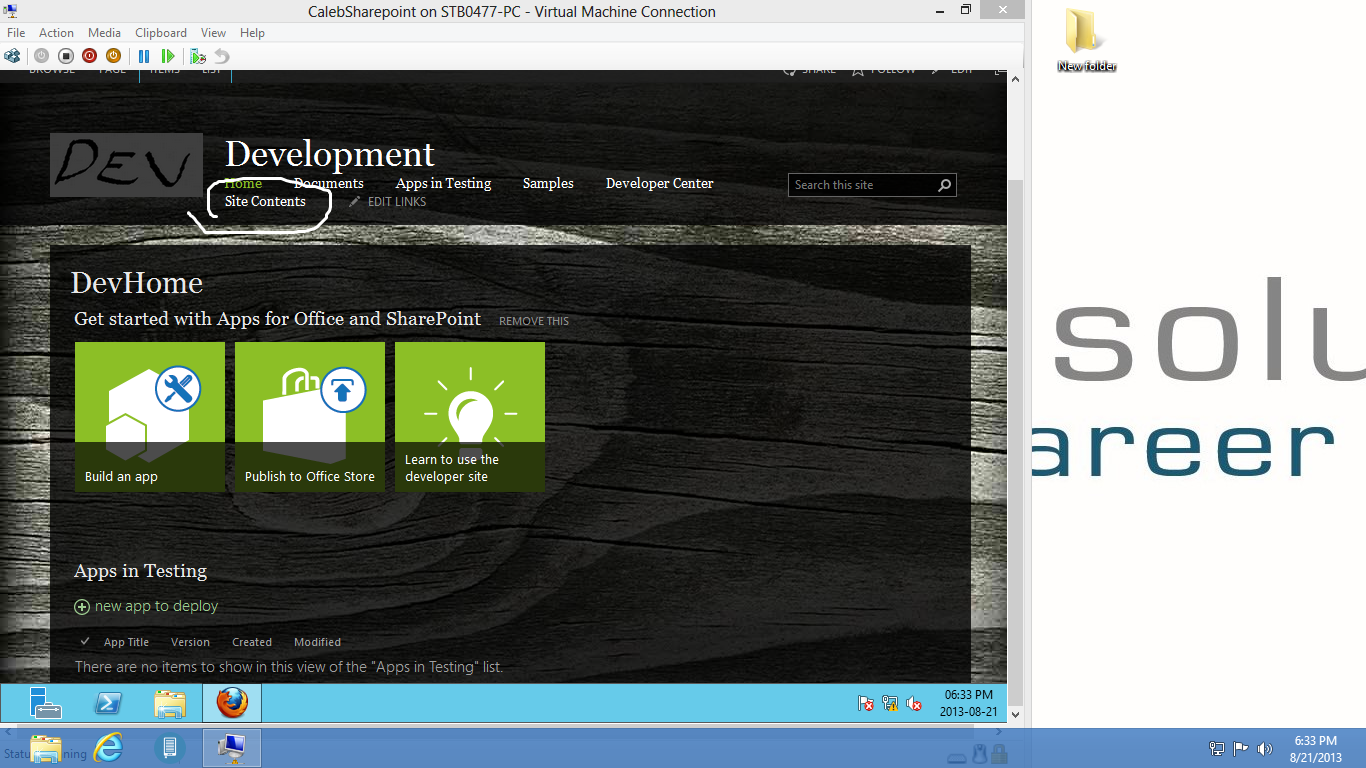Shut down the VM using the red icon

tap(89, 56)
